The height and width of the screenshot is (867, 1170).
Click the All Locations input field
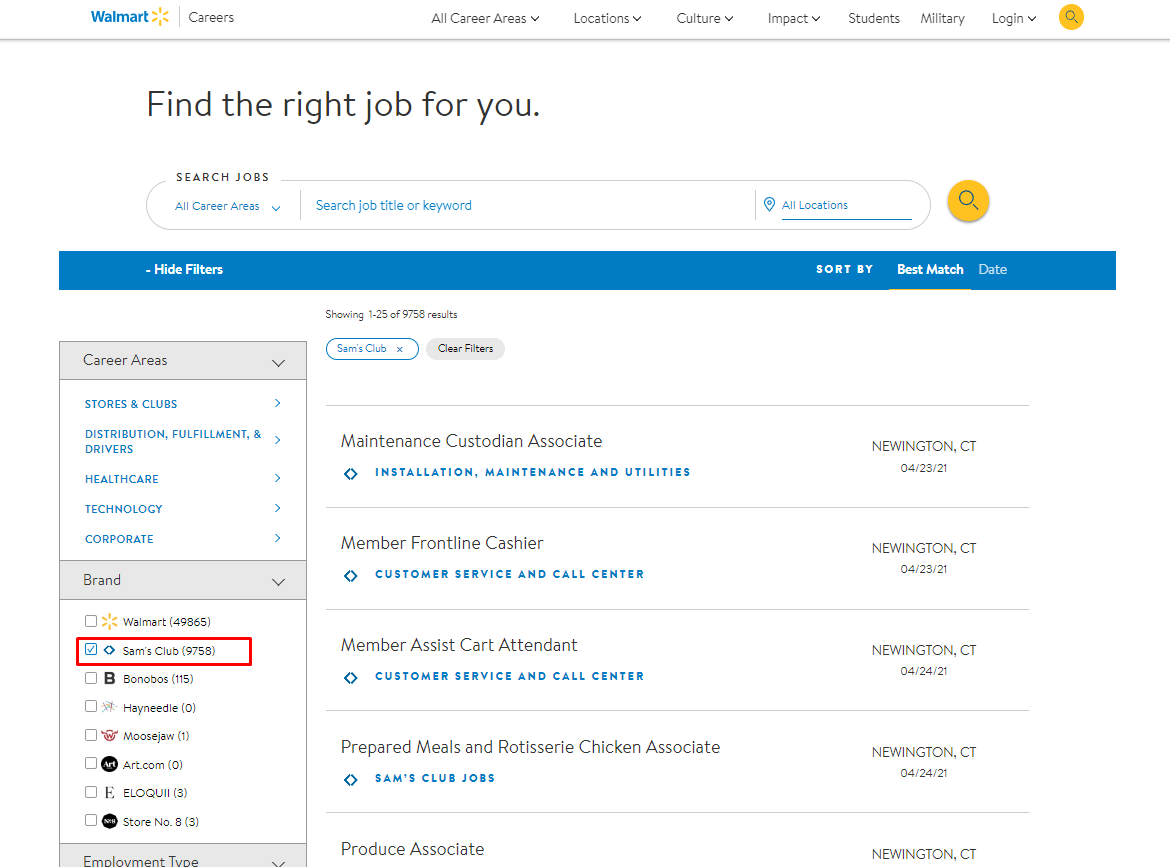tap(846, 205)
